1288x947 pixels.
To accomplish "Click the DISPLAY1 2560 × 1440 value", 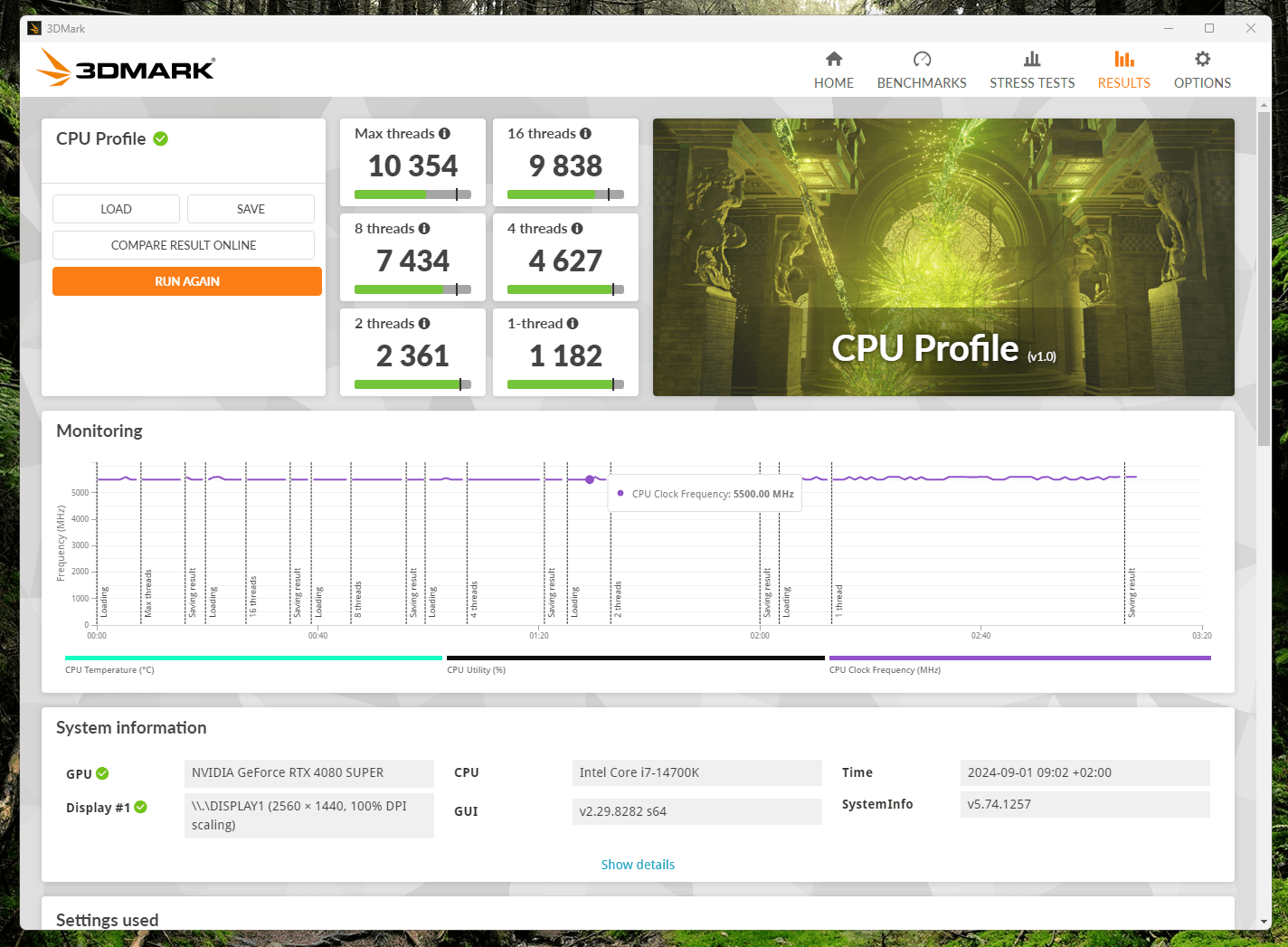I will [x=309, y=815].
